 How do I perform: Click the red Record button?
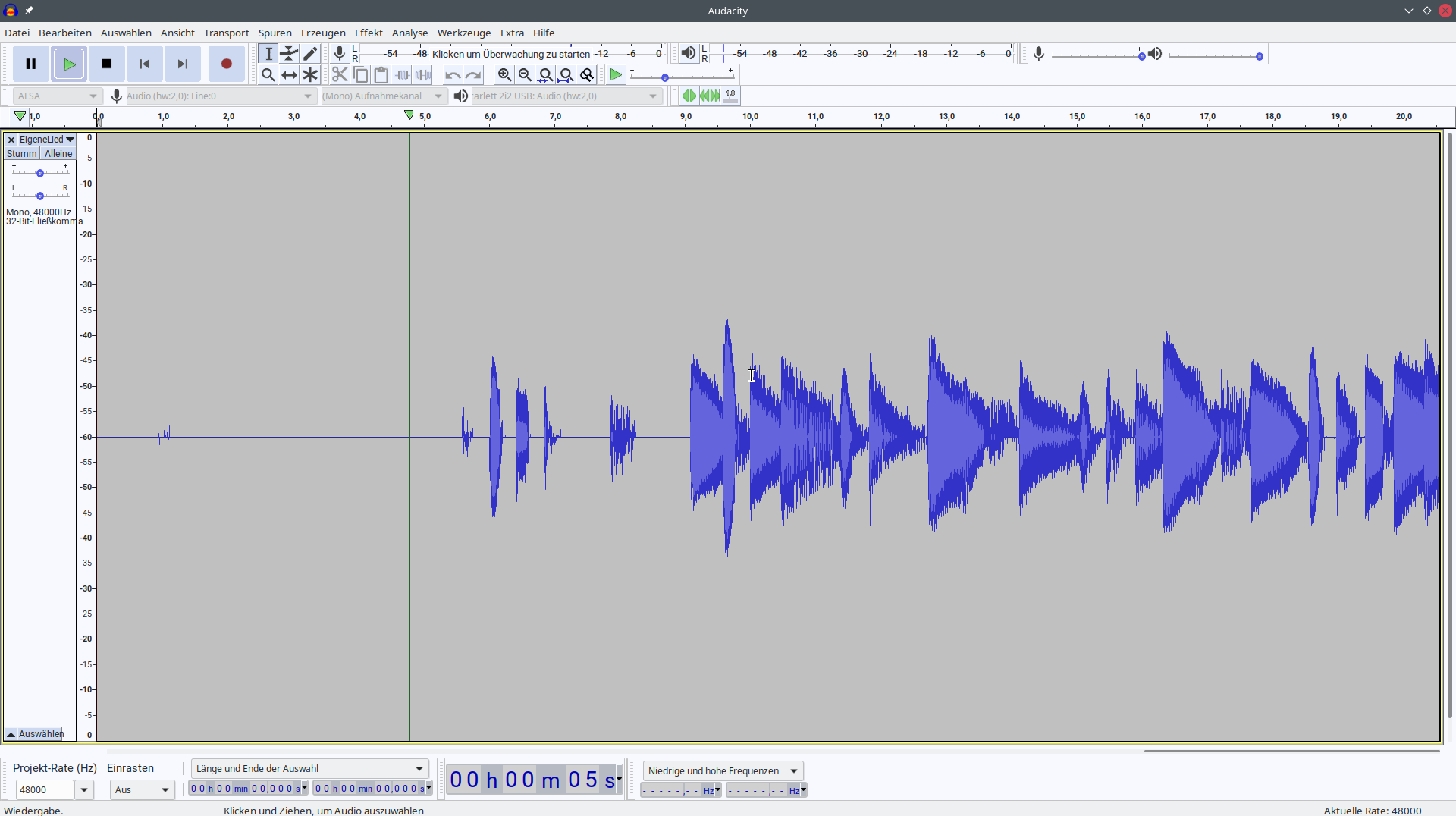pyautogui.click(x=226, y=64)
